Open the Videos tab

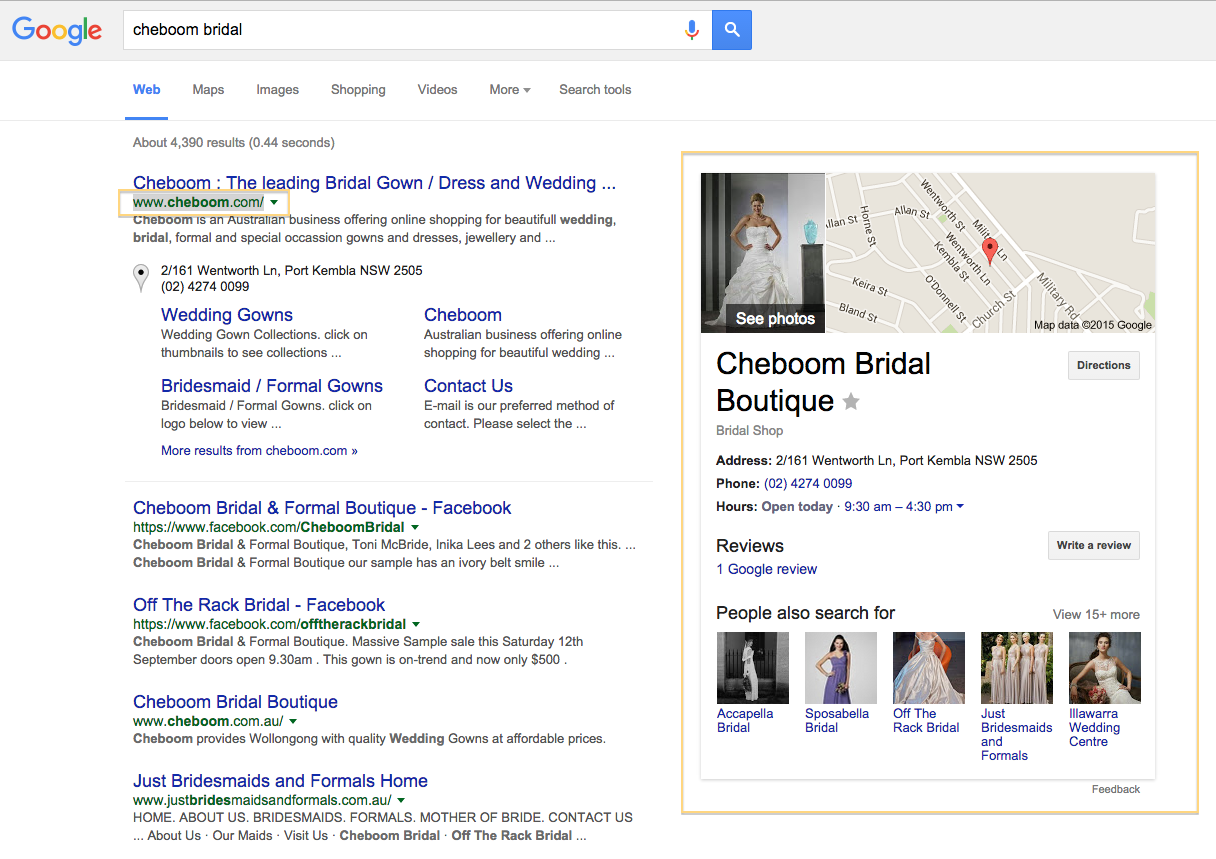(x=437, y=90)
